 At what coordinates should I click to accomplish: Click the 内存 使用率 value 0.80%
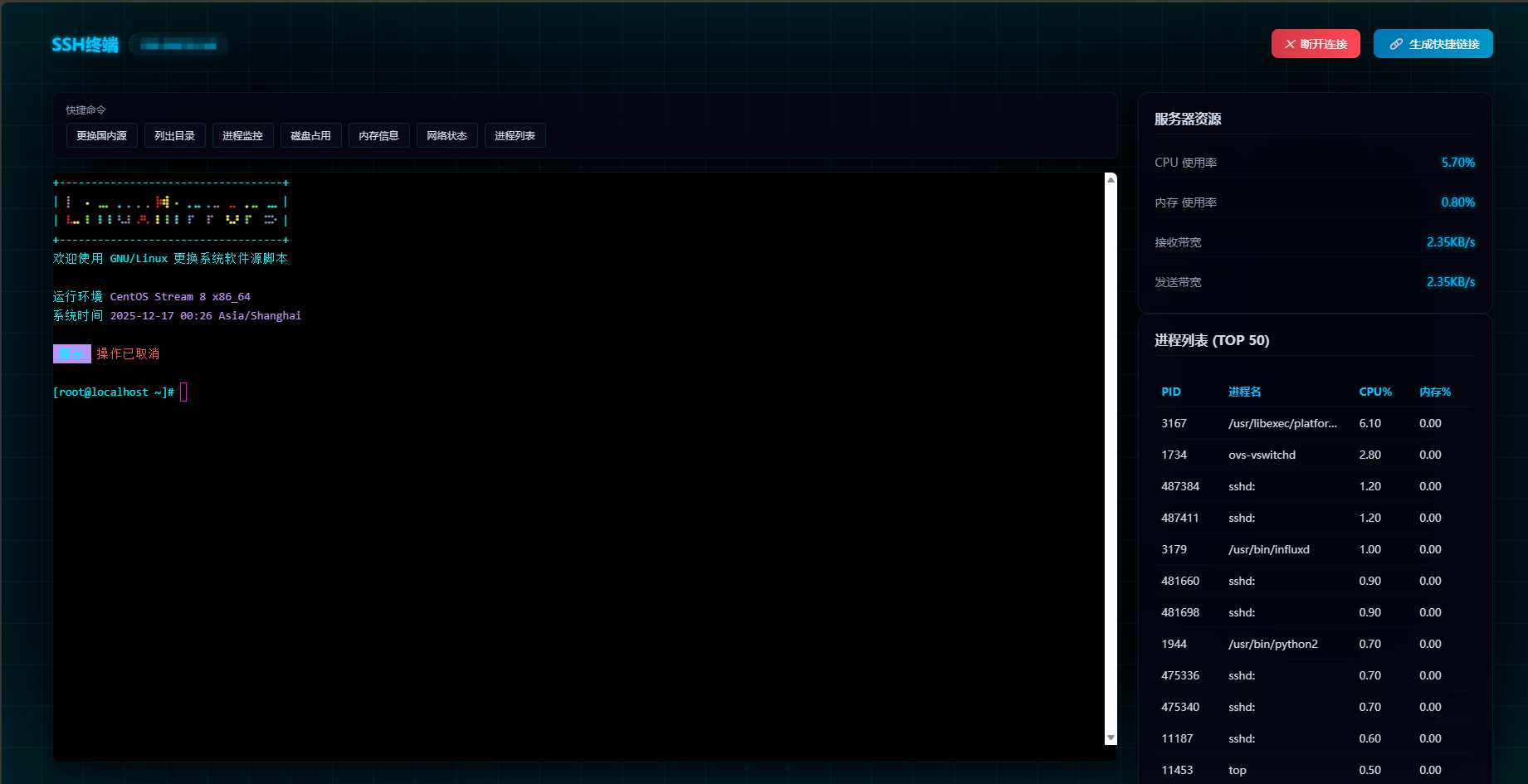[x=1458, y=202]
